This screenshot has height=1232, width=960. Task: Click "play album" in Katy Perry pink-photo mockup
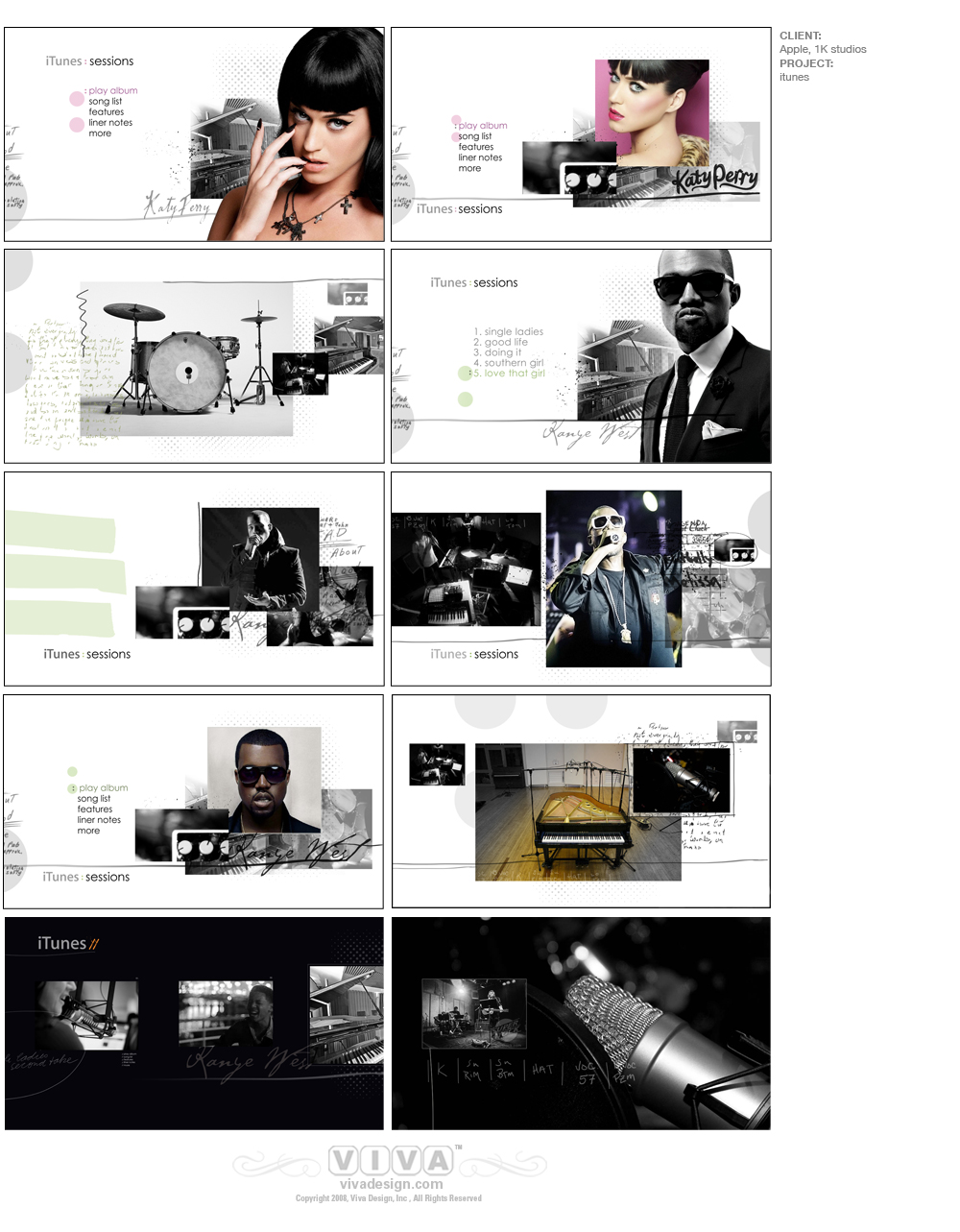pos(483,125)
